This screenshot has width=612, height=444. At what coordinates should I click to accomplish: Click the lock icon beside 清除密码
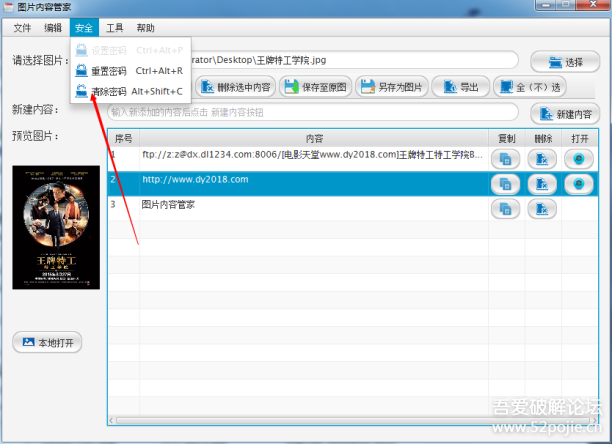[x=81, y=91]
